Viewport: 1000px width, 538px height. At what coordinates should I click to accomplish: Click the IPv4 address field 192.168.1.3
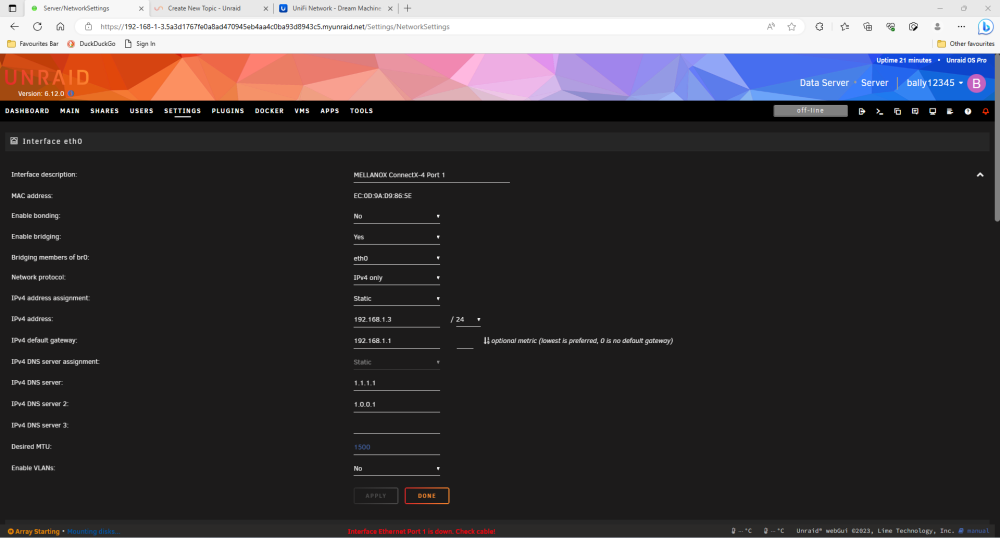(x=397, y=319)
